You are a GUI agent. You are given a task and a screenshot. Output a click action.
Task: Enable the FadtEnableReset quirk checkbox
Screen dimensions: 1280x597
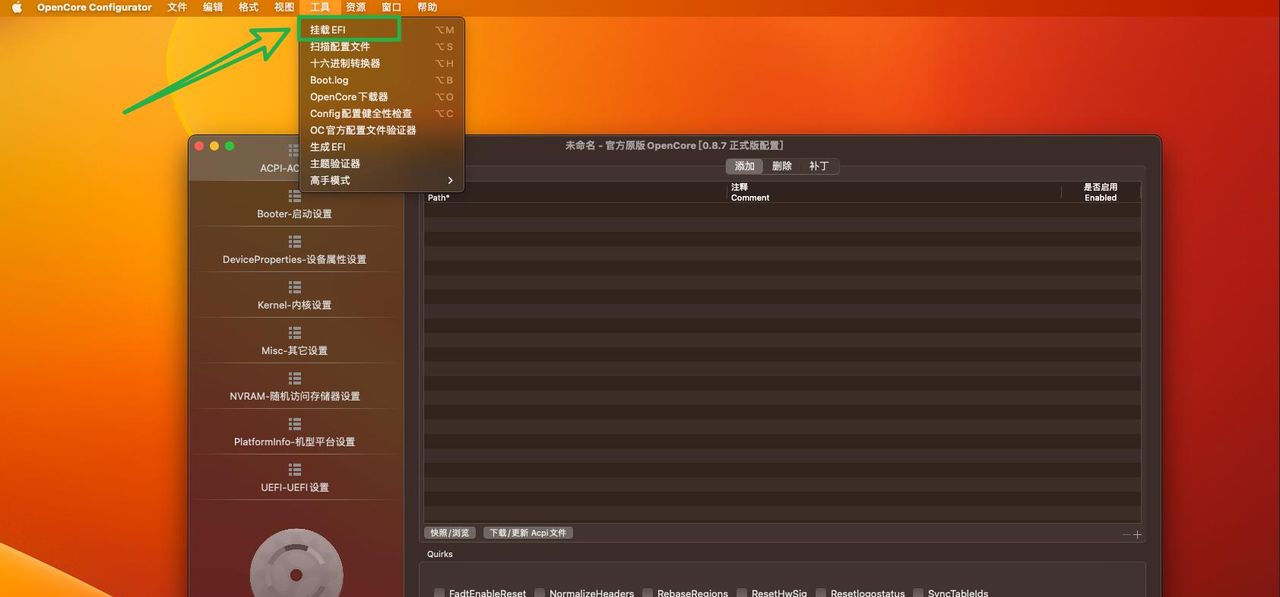point(439,593)
